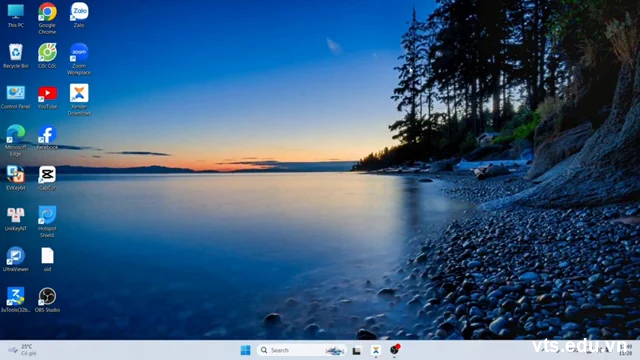
Task: Select the UniKeyNT desktop icon
Action: point(16,219)
